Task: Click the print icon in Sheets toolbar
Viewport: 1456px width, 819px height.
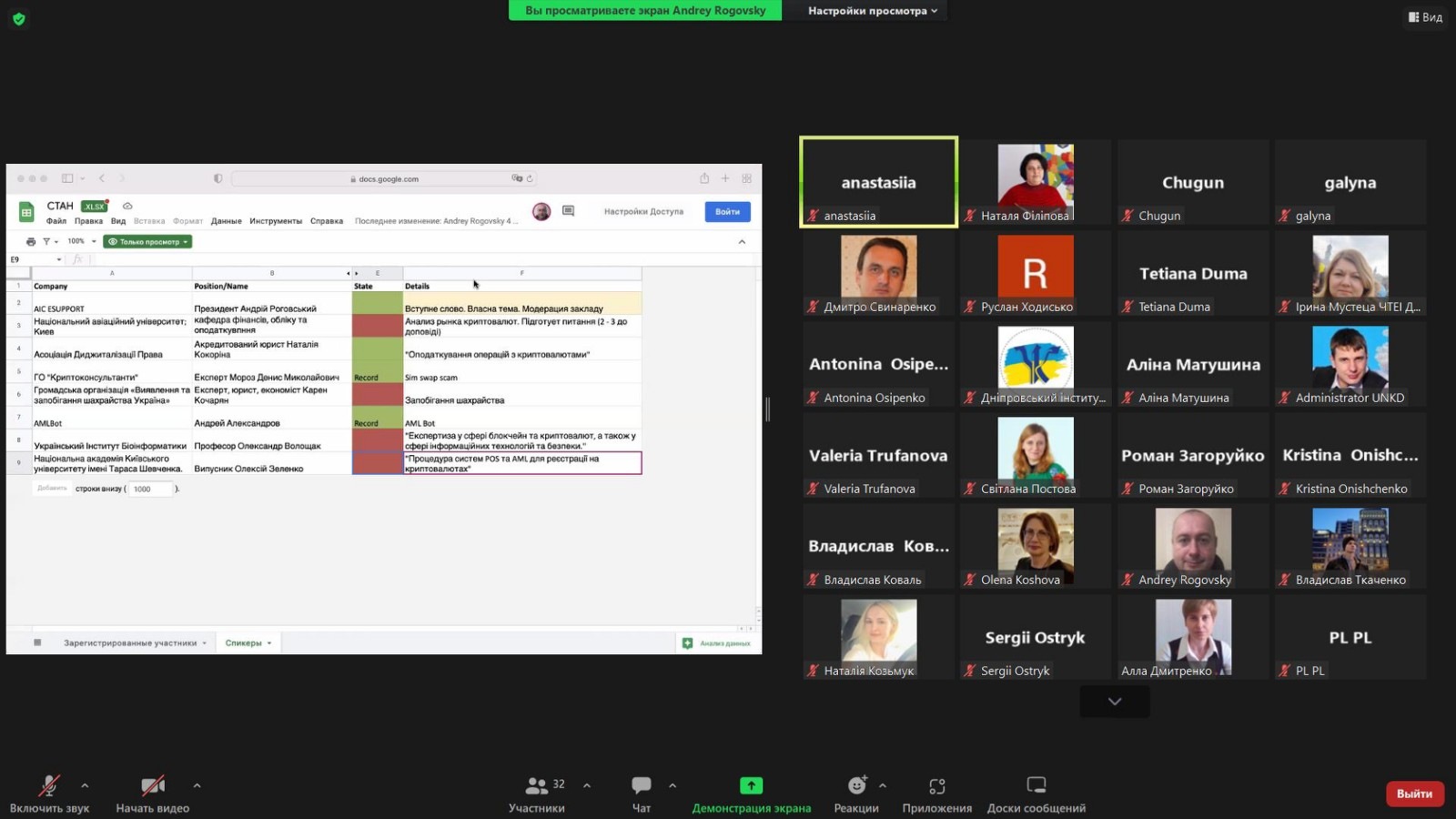Action: pos(31,242)
